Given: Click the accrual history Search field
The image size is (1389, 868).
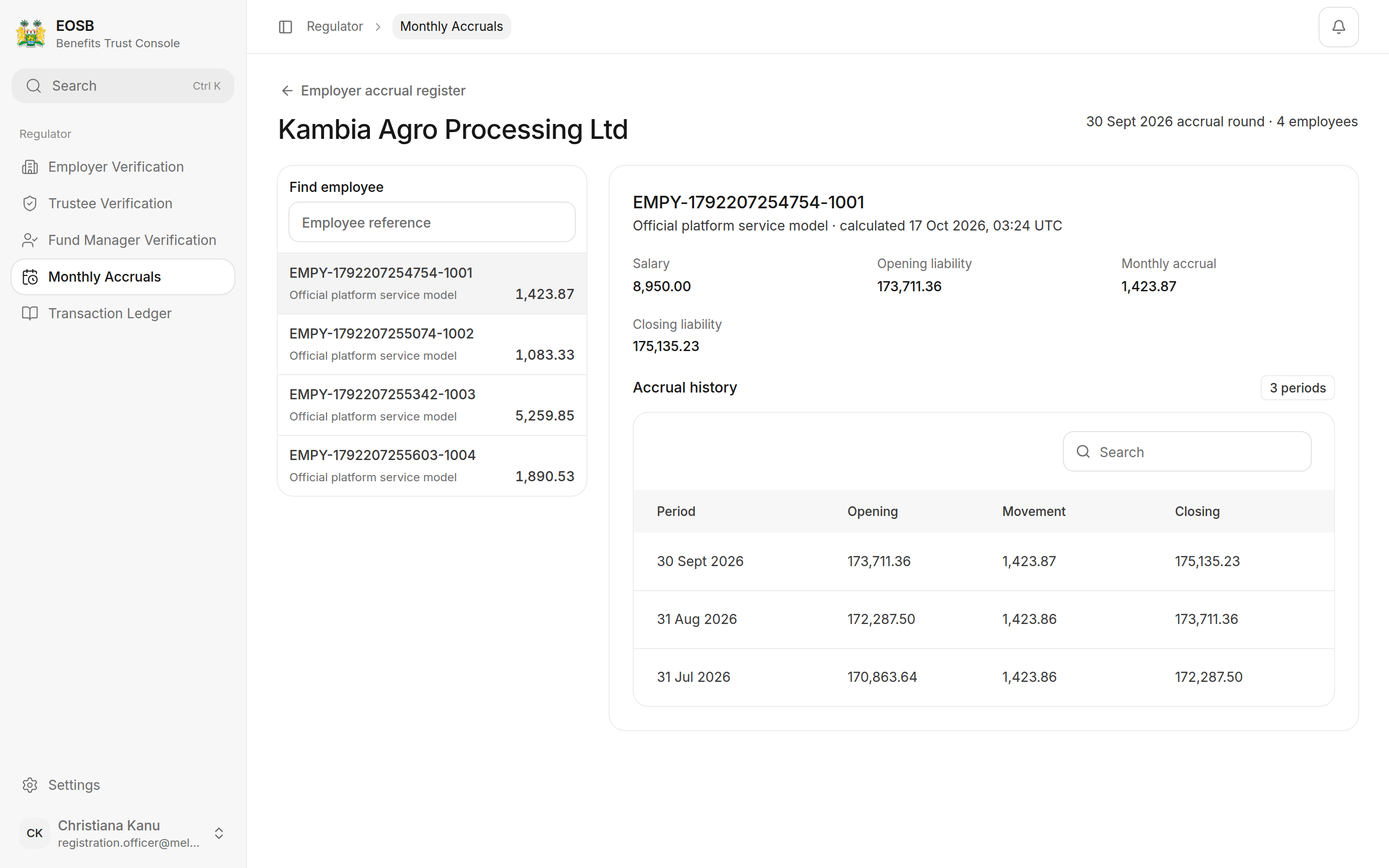Looking at the screenshot, I should click(1186, 452).
